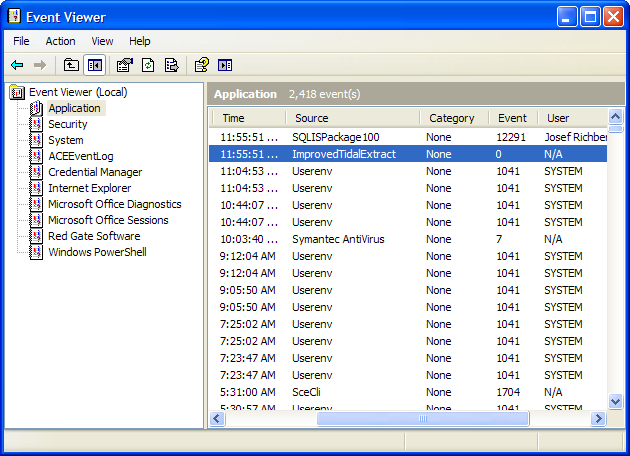
Task: Click the Forward arrow toolbar button
Action: [x=39, y=65]
